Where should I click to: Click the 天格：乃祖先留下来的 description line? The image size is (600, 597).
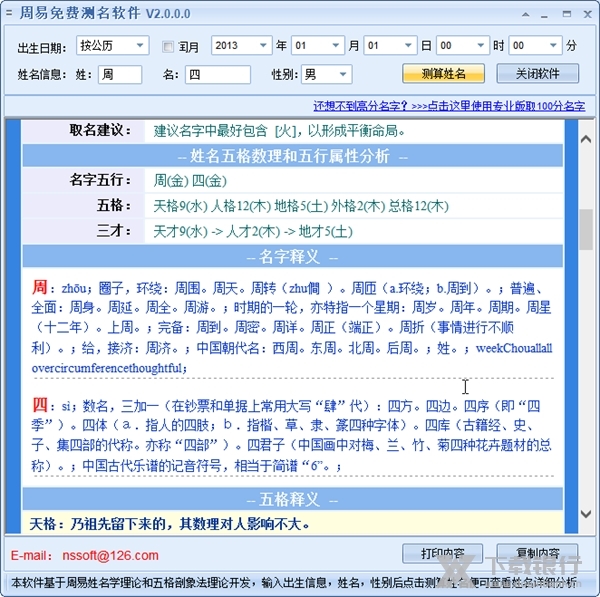click(170, 524)
